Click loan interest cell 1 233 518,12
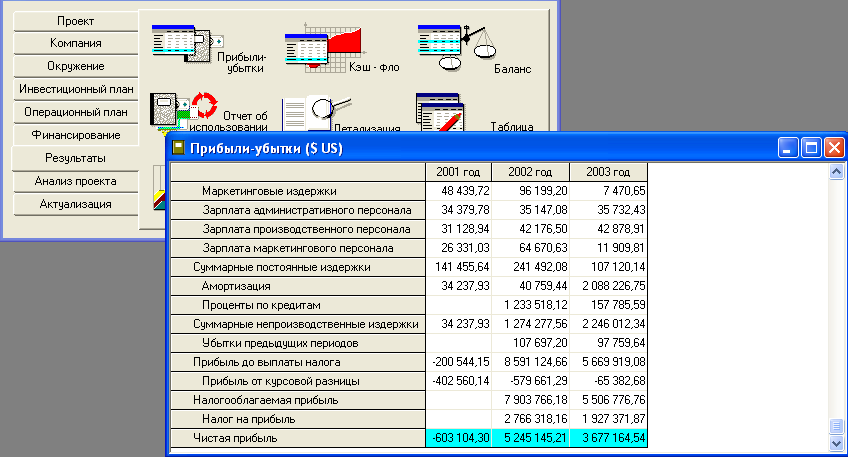Viewport: 848px width, 457px height. tap(531, 305)
